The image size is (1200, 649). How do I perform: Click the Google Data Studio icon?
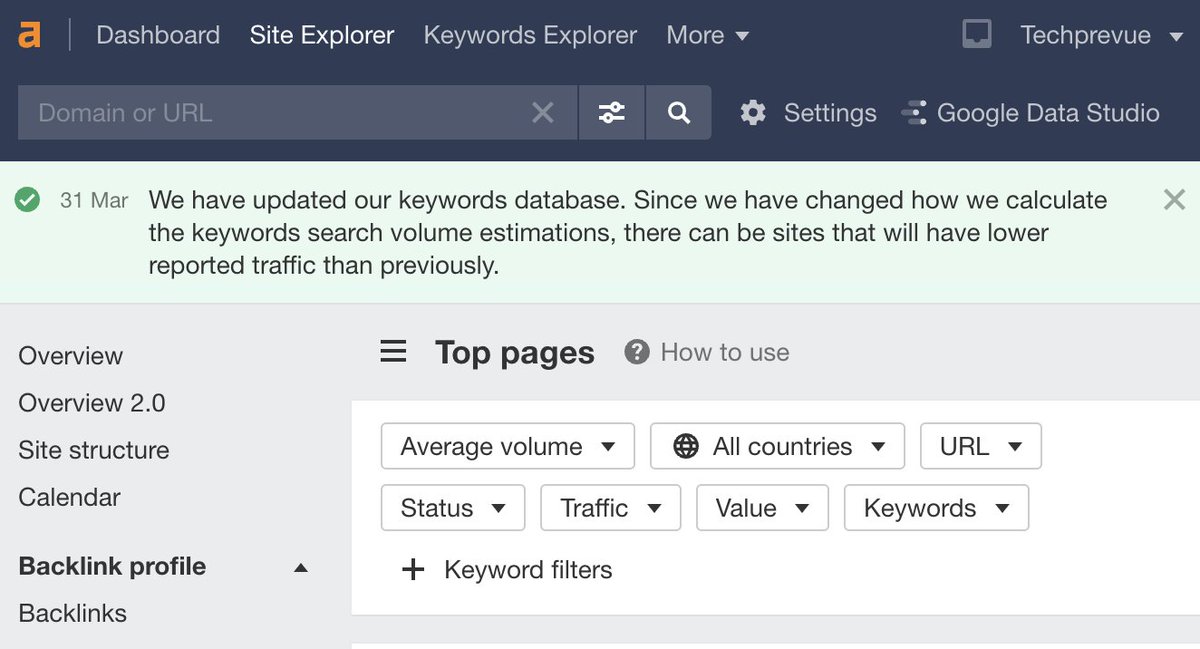tap(914, 113)
